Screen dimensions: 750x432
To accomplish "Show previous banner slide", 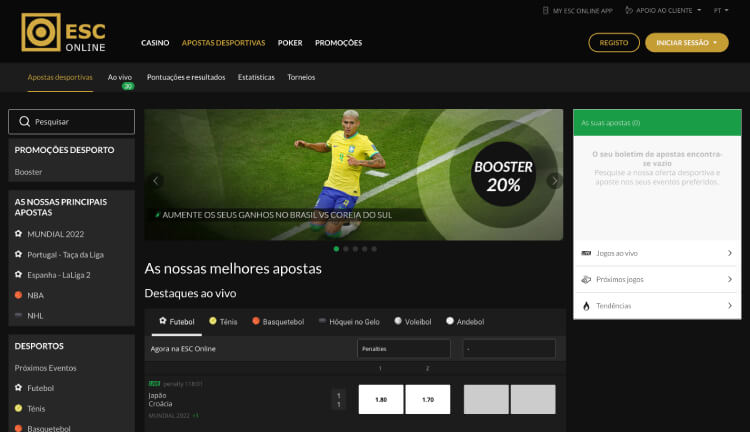I will (x=155, y=181).
